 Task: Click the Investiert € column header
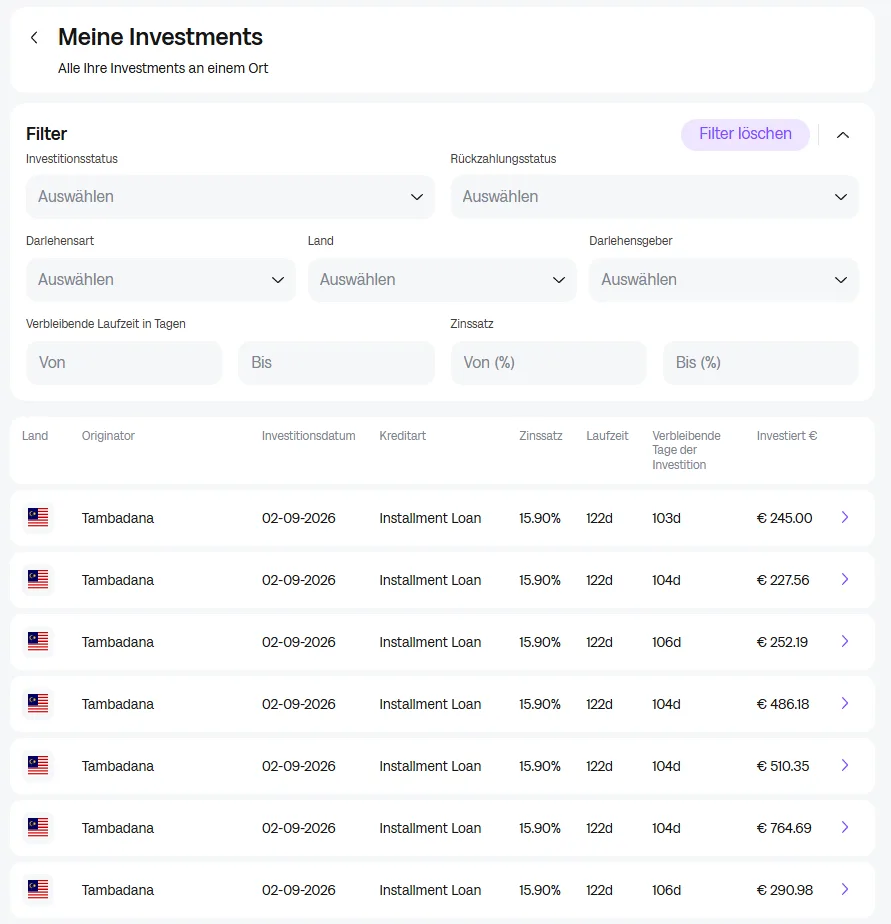click(787, 436)
